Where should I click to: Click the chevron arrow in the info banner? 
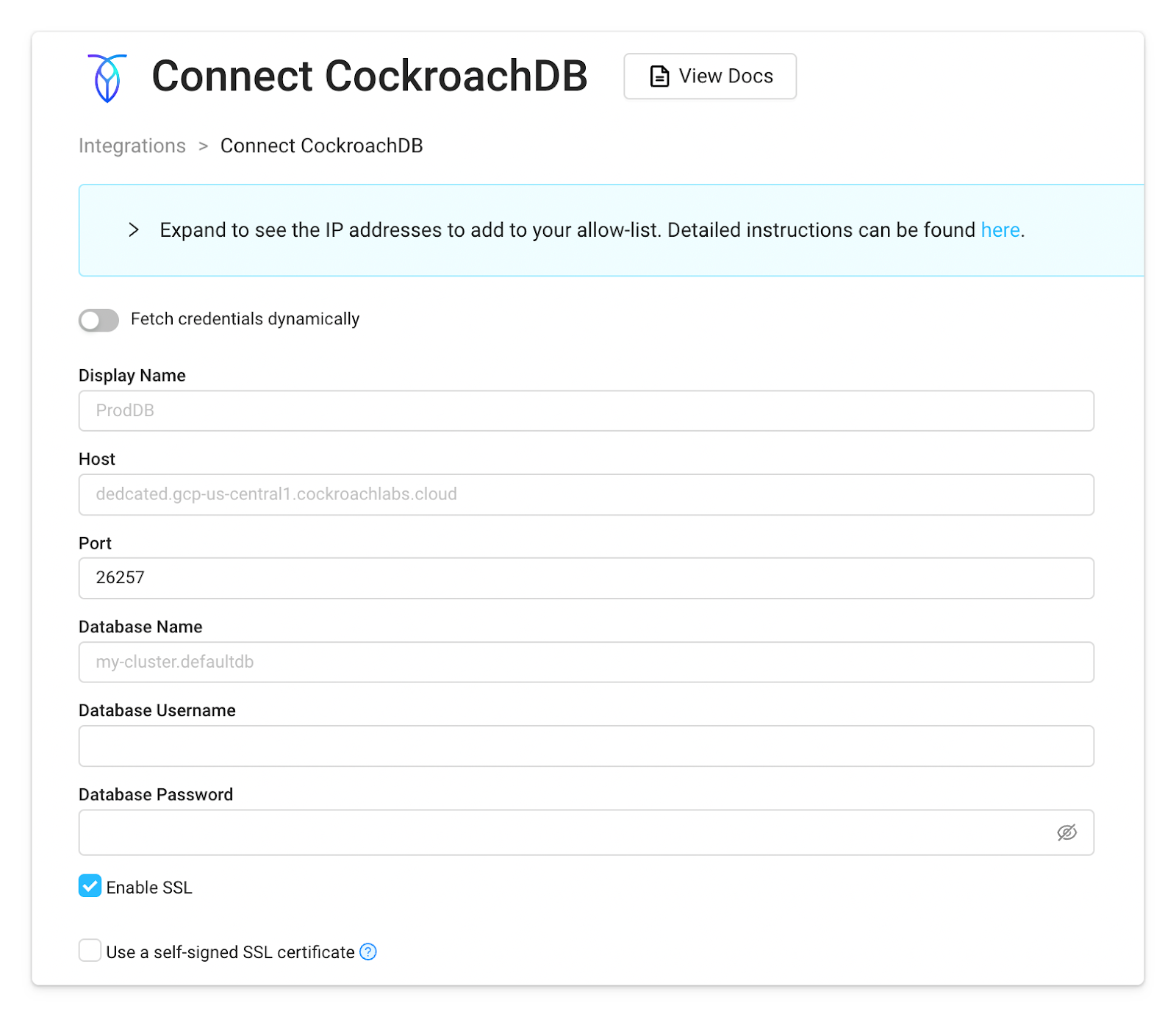click(134, 230)
